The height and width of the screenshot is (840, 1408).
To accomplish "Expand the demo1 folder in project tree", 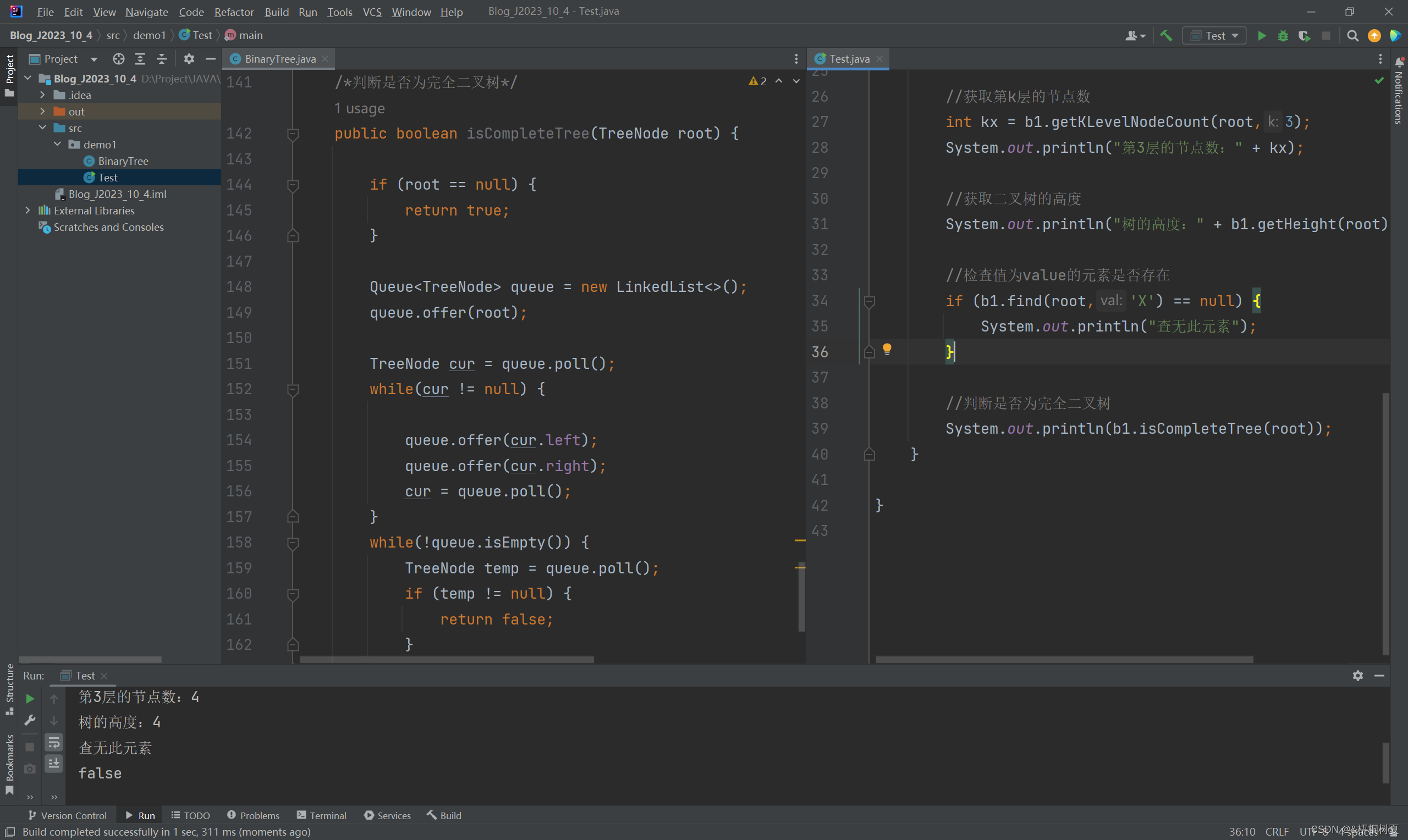I will tap(56, 144).
